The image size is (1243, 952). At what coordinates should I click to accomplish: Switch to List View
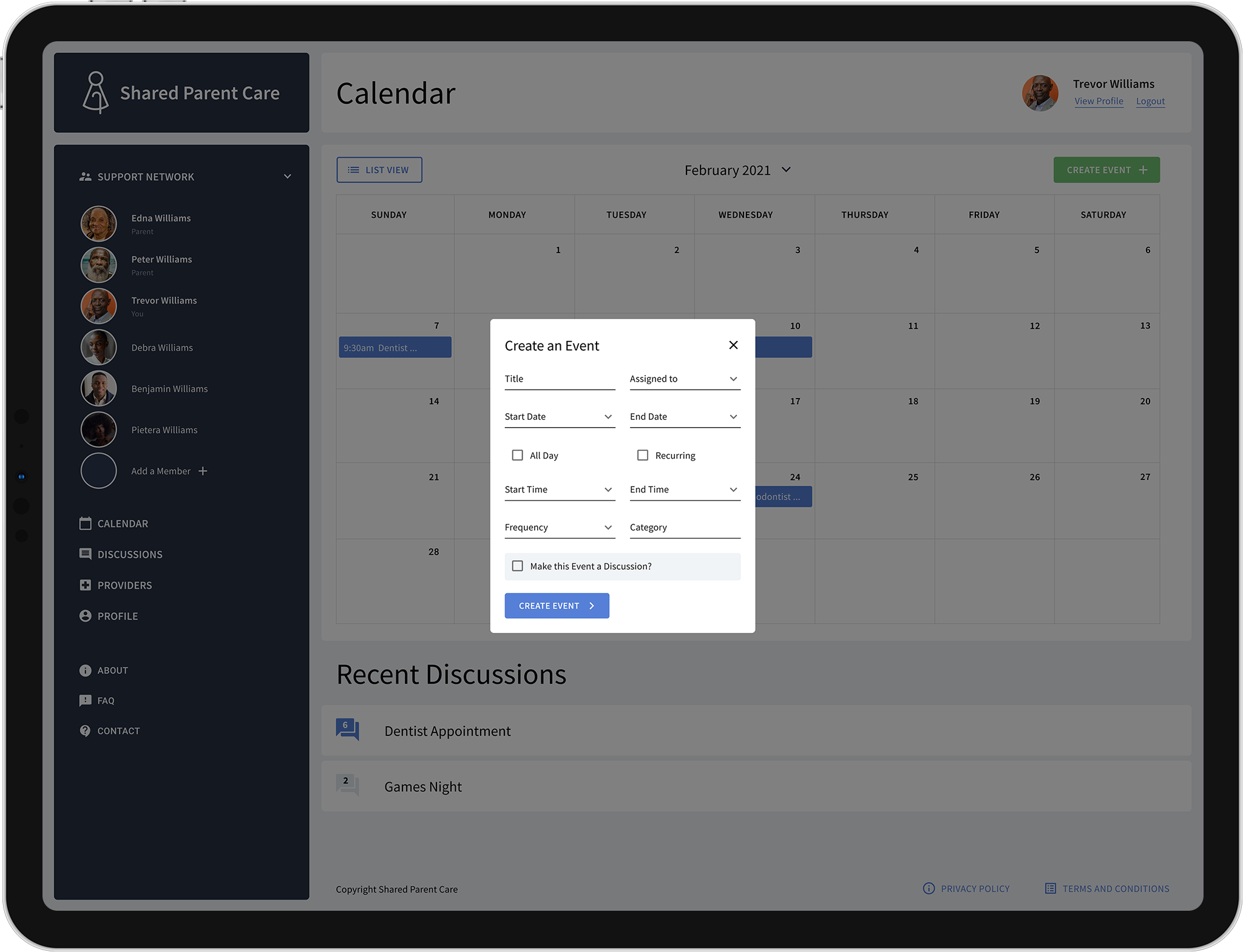click(x=379, y=170)
